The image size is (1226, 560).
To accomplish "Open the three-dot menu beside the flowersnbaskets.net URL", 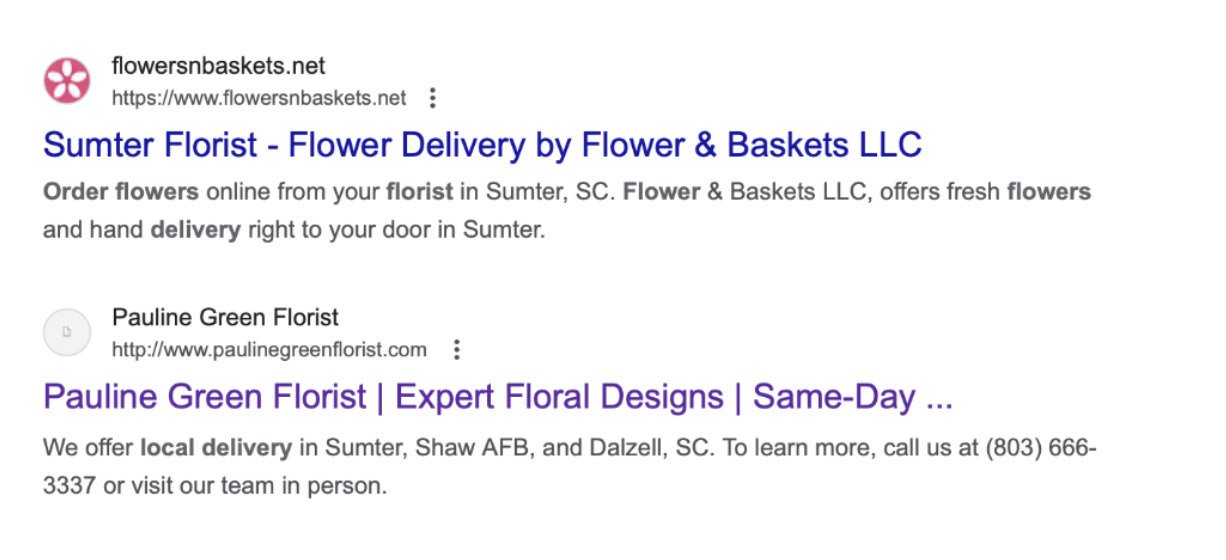I will coord(432,98).
